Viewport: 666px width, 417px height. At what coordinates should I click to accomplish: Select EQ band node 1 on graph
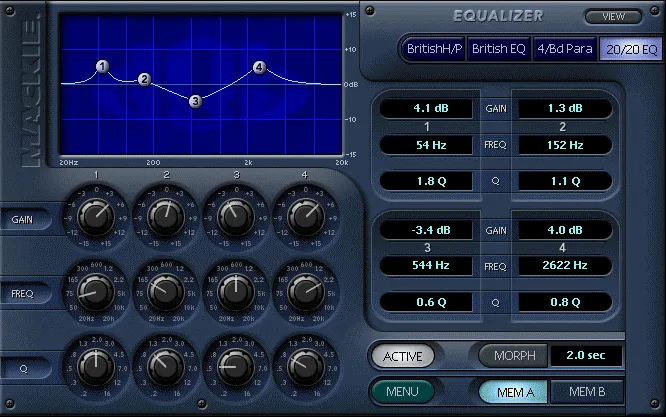(102, 66)
